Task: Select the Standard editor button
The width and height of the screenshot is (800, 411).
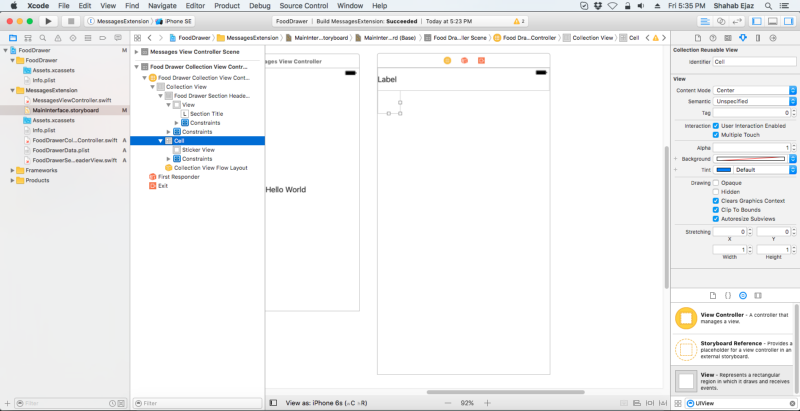Action: 705,21
